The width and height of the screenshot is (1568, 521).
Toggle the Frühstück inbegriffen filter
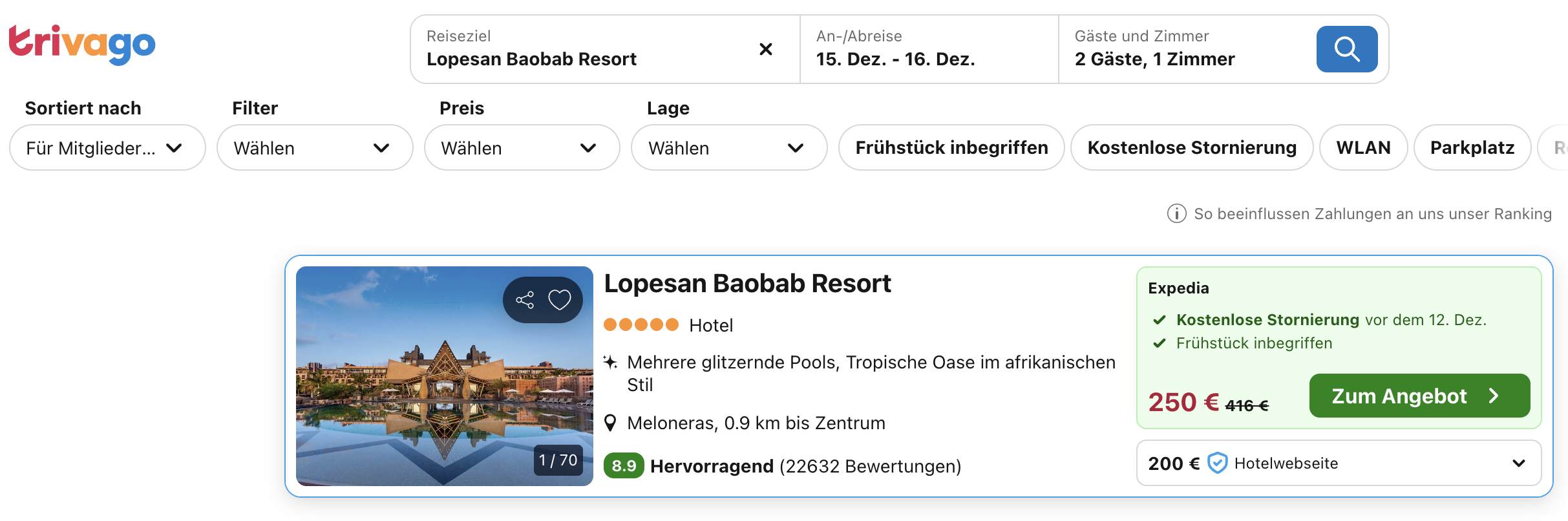pyautogui.click(x=951, y=147)
